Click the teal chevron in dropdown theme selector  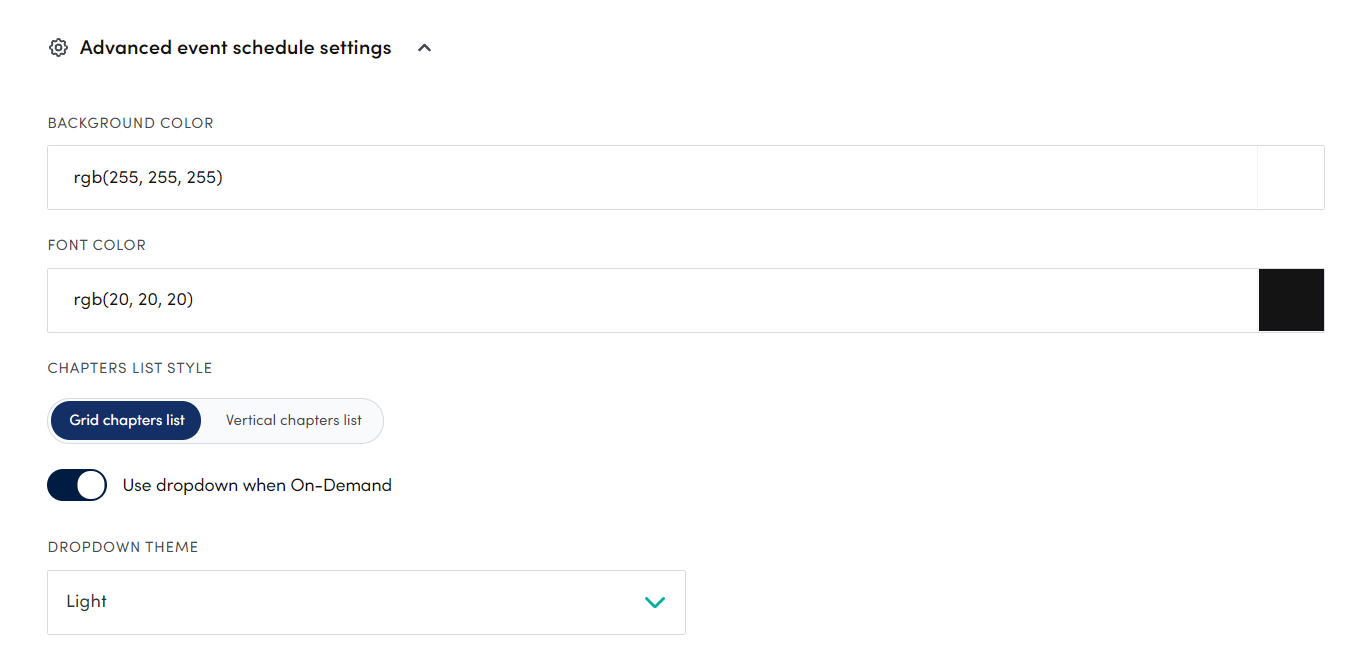tap(655, 602)
